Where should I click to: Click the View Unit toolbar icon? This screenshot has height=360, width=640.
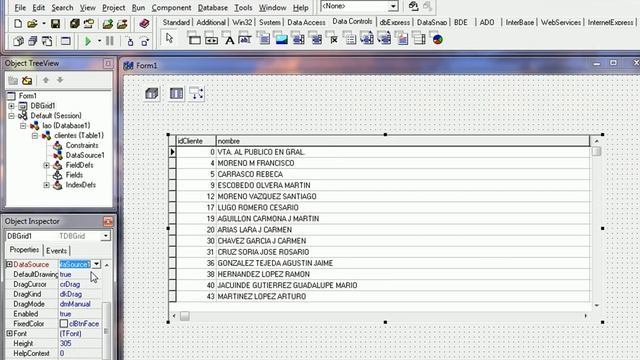(x=18, y=41)
